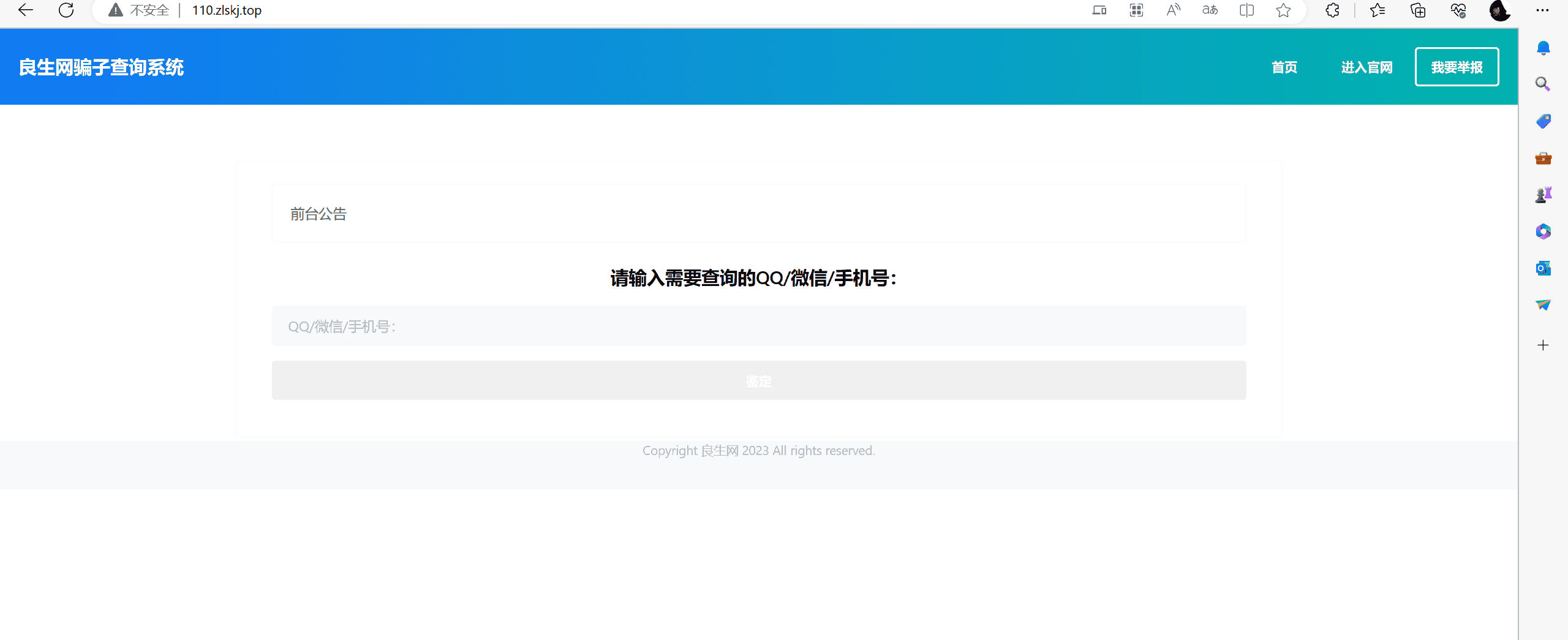
Task: Open the Shopping sidebar tool
Action: (1543, 121)
